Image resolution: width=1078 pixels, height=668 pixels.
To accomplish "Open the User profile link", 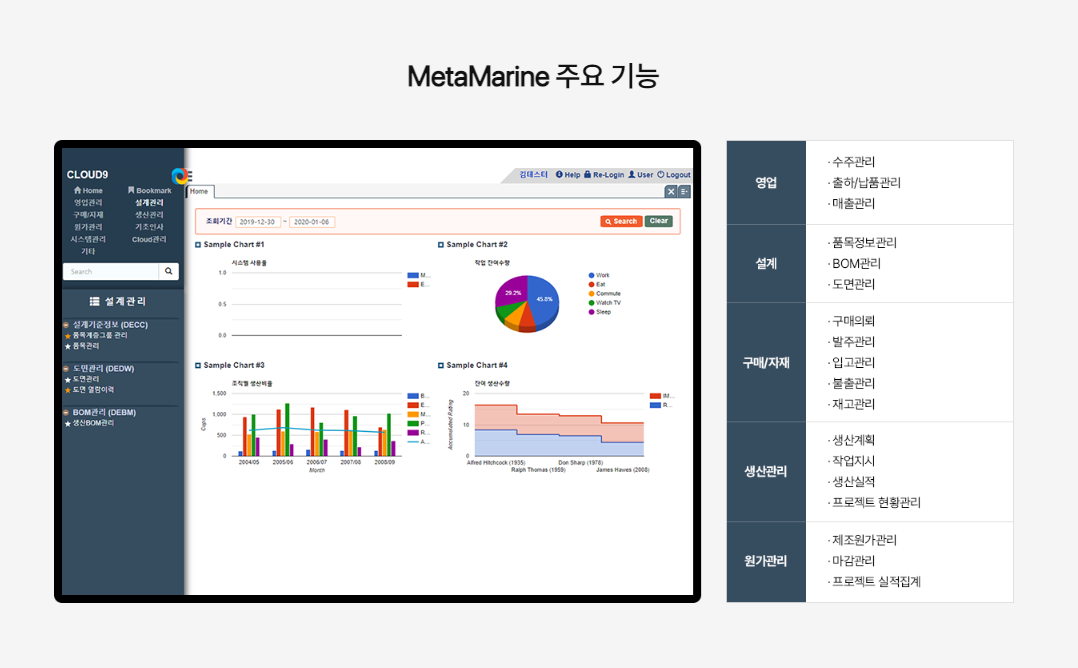I will (640, 175).
